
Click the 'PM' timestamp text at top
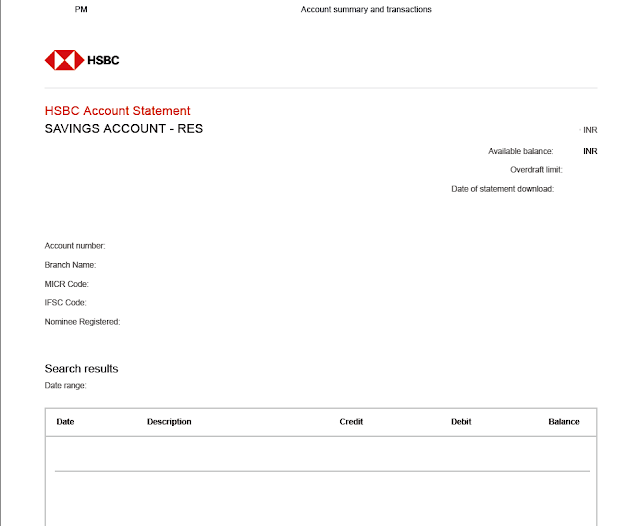[x=81, y=9]
